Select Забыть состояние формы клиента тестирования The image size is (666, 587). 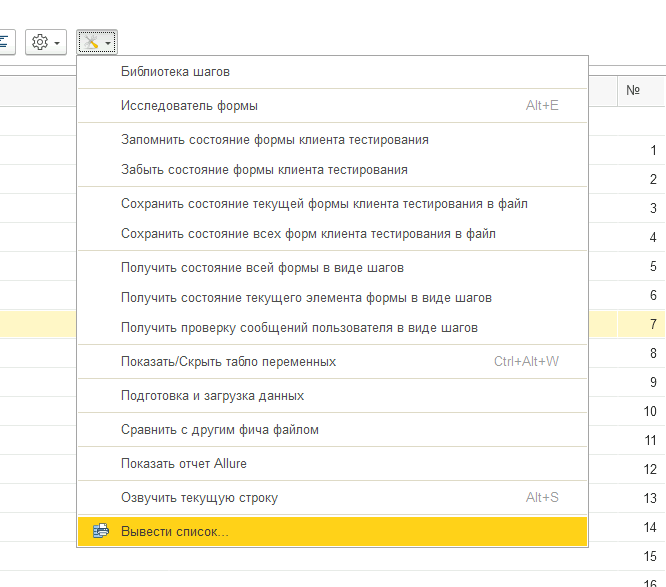(332, 169)
